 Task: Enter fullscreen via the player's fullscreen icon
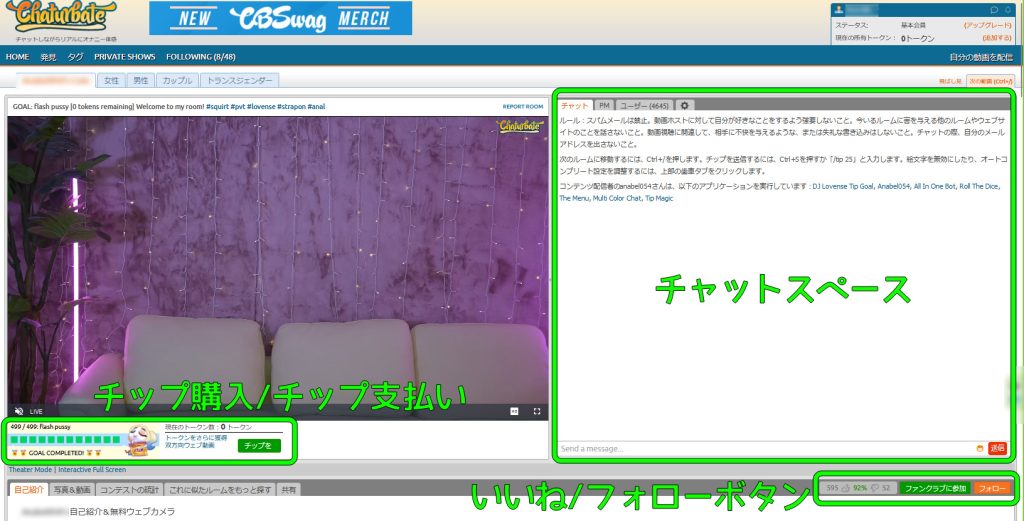tap(537, 411)
